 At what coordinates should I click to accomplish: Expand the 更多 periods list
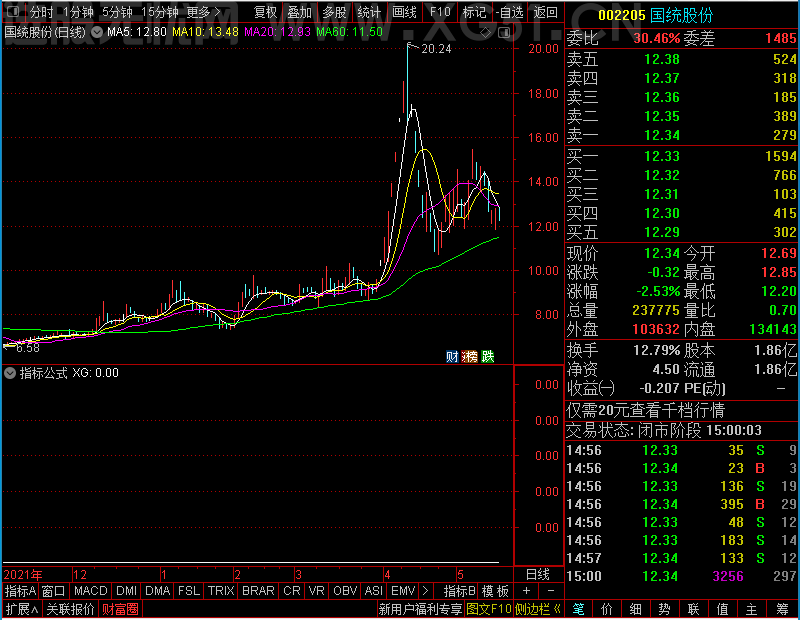pyautogui.click(x=204, y=12)
